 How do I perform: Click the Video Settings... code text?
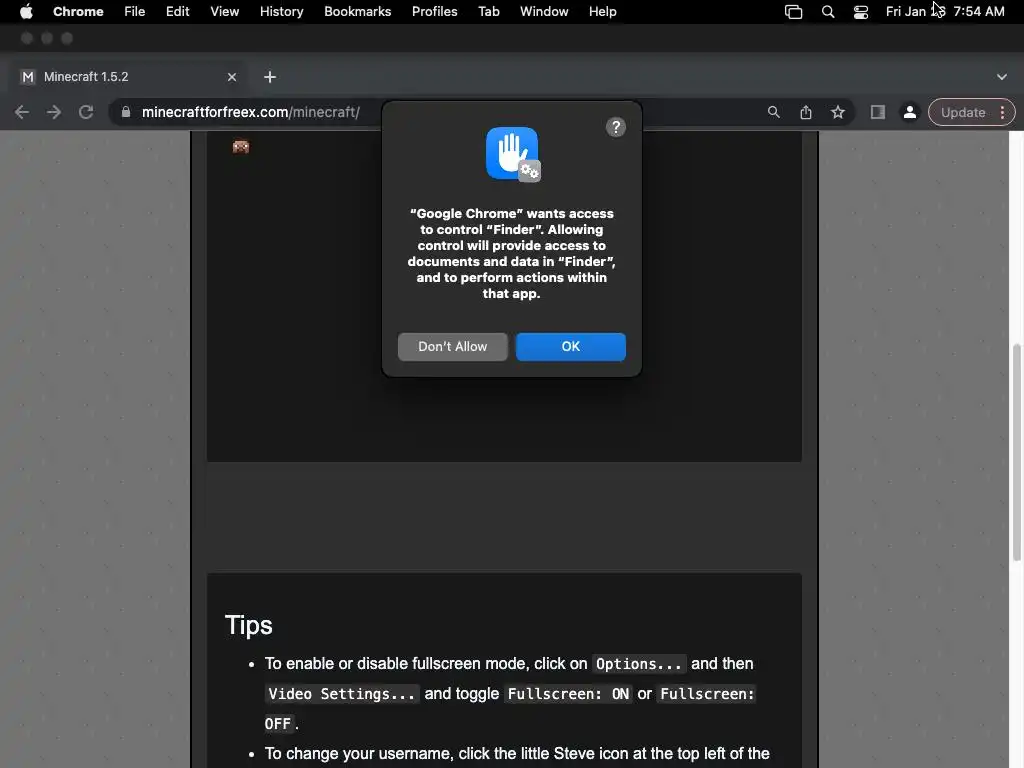tap(342, 694)
